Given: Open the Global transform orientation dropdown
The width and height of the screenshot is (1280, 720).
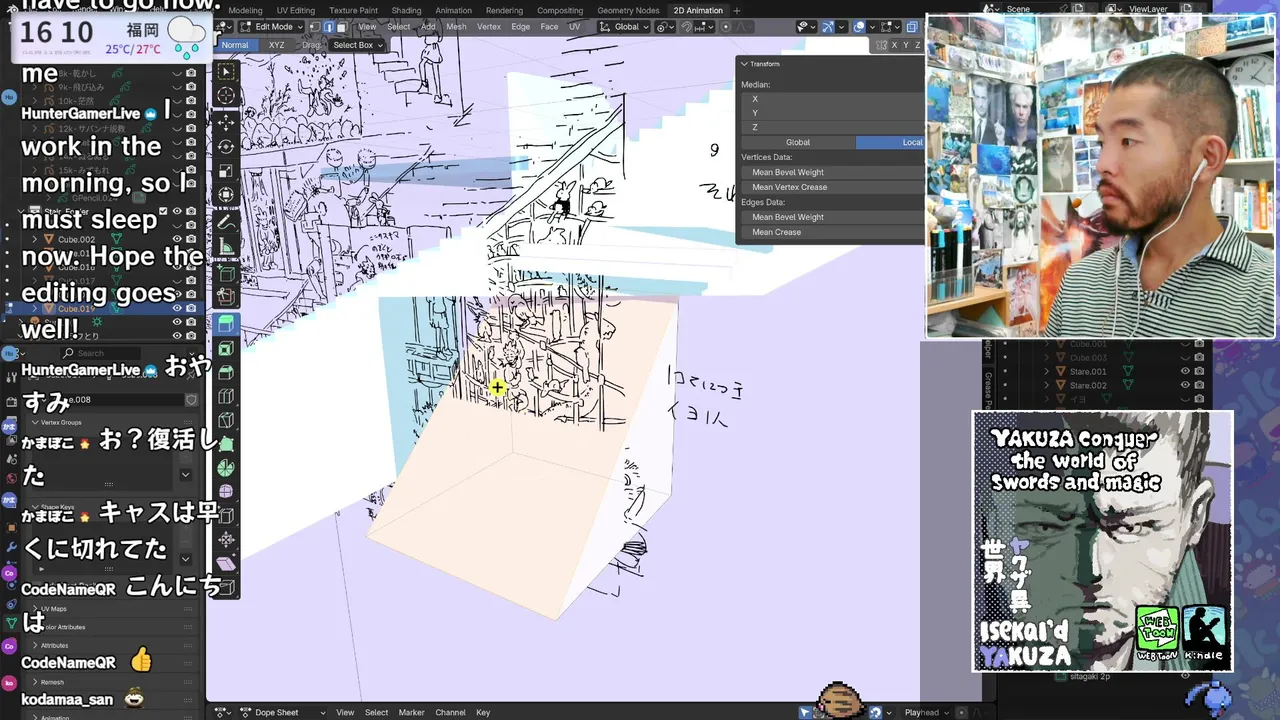Looking at the screenshot, I should pyautogui.click(x=625, y=27).
